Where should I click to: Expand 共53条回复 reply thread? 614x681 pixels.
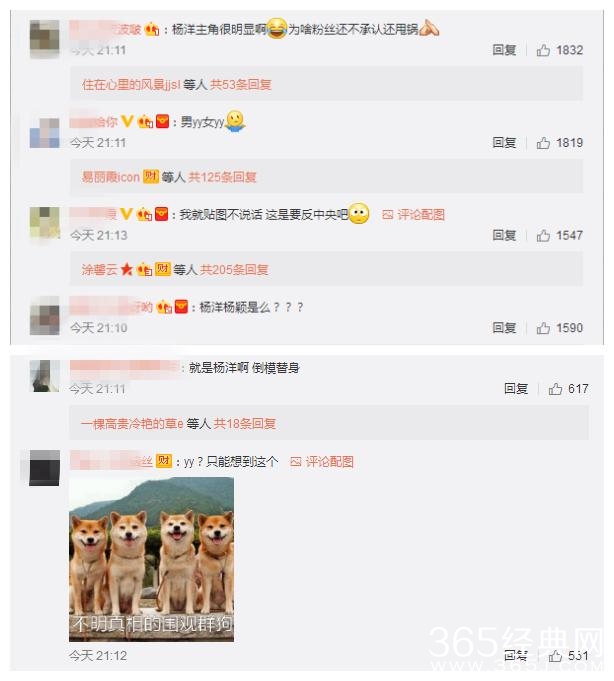coord(241,84)
